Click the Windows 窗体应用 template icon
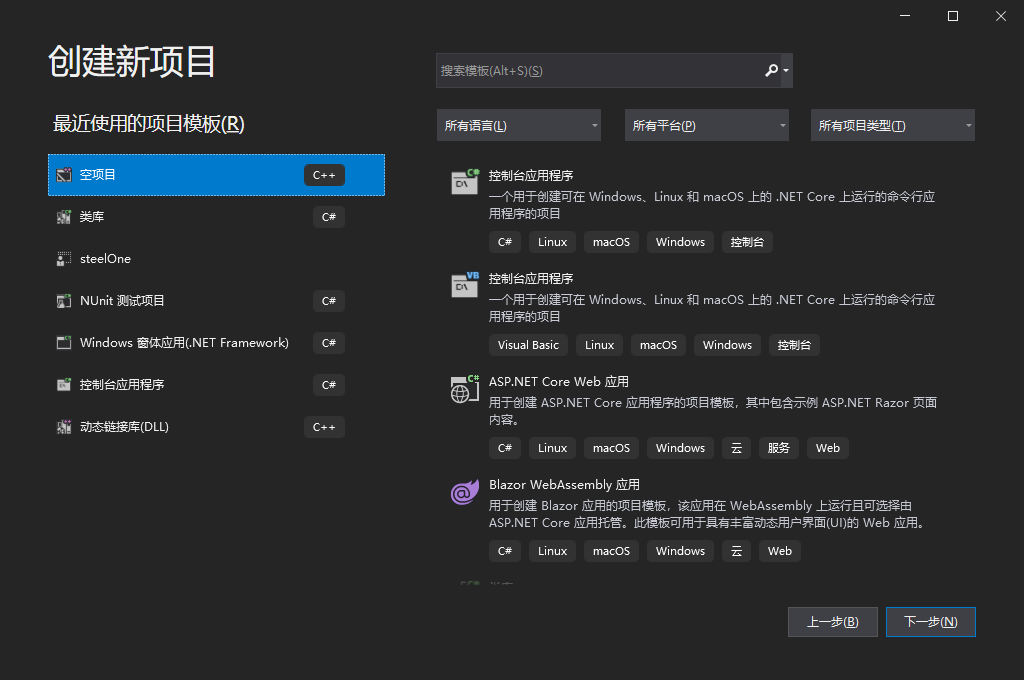The height and width of the screenshot is (680, 1024). click(64, 342)
